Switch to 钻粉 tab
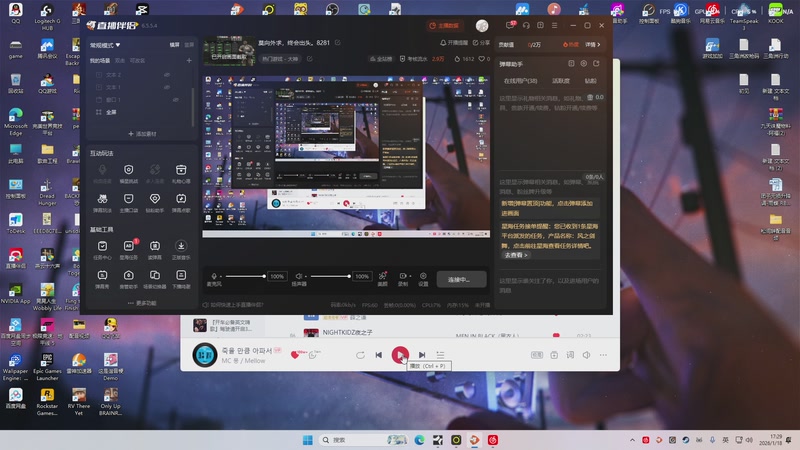Screen dimensions: 800x450 tap(590, 81)
